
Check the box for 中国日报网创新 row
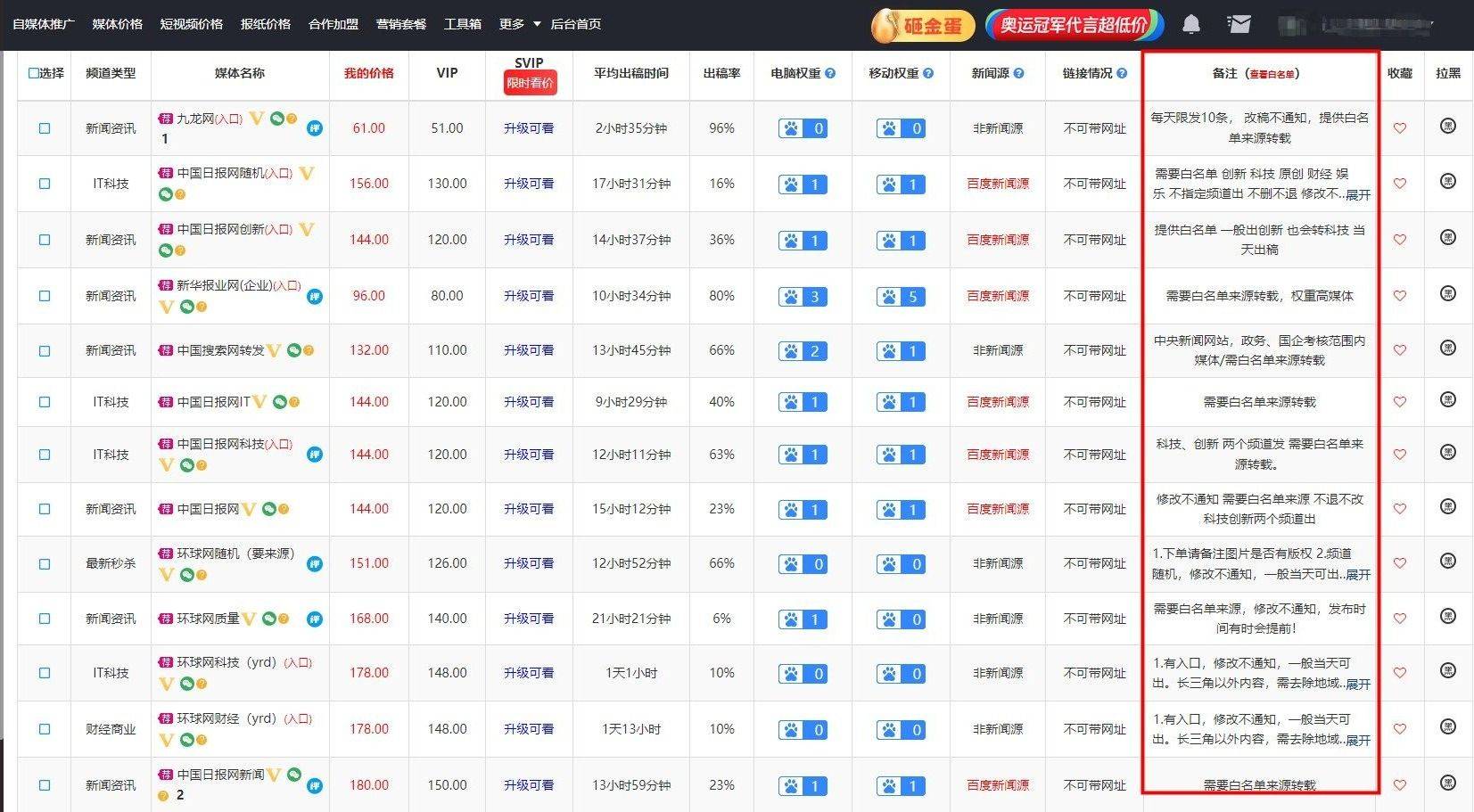[45, 240]
